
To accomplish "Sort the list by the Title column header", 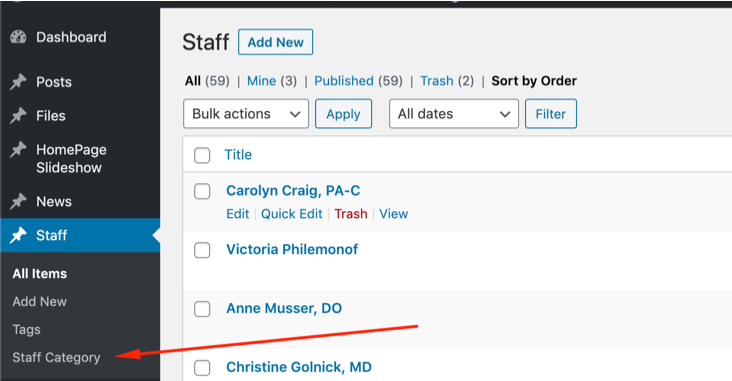I will 238,155.
